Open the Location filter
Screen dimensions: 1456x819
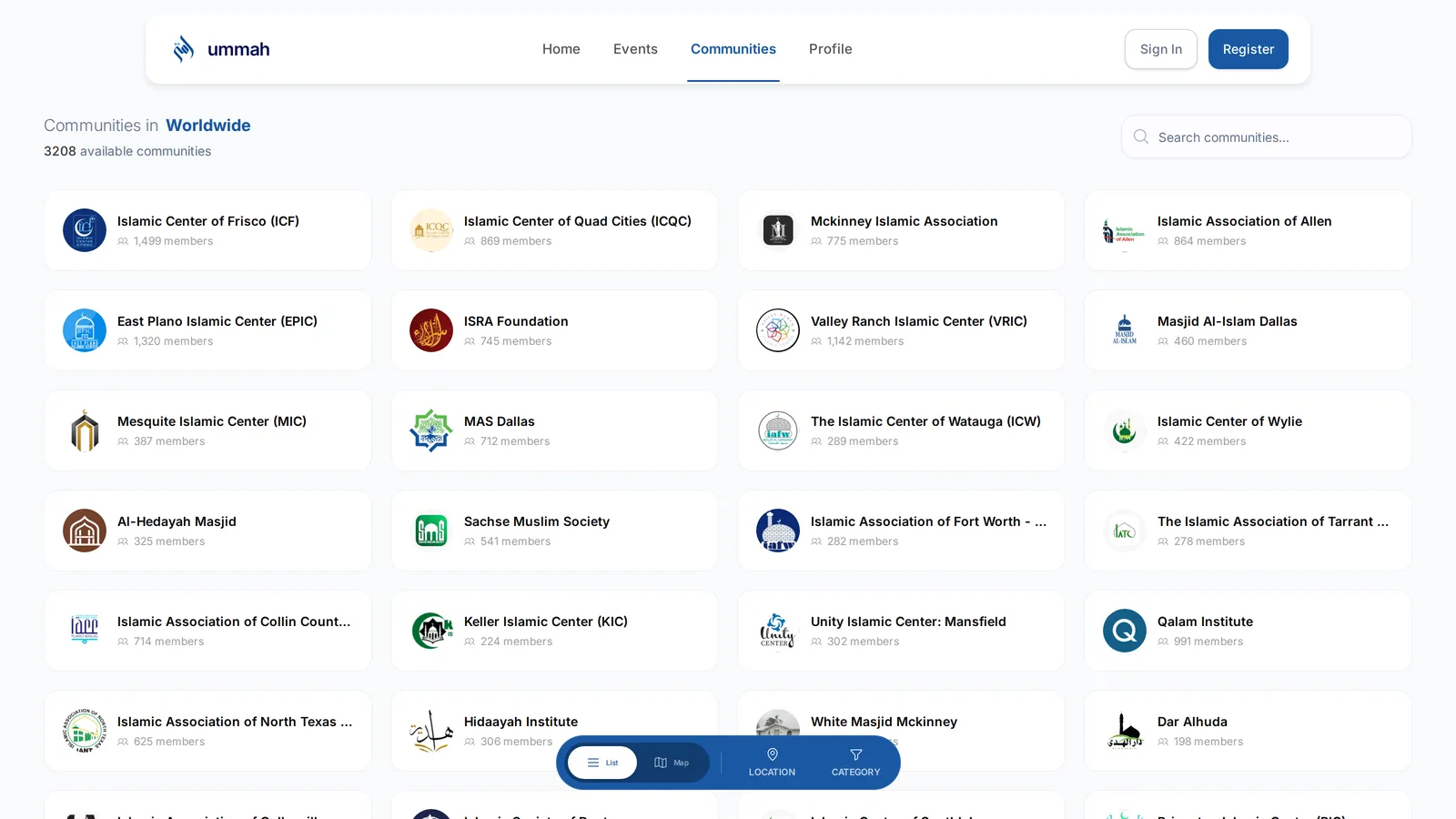(x=772, y=763)
